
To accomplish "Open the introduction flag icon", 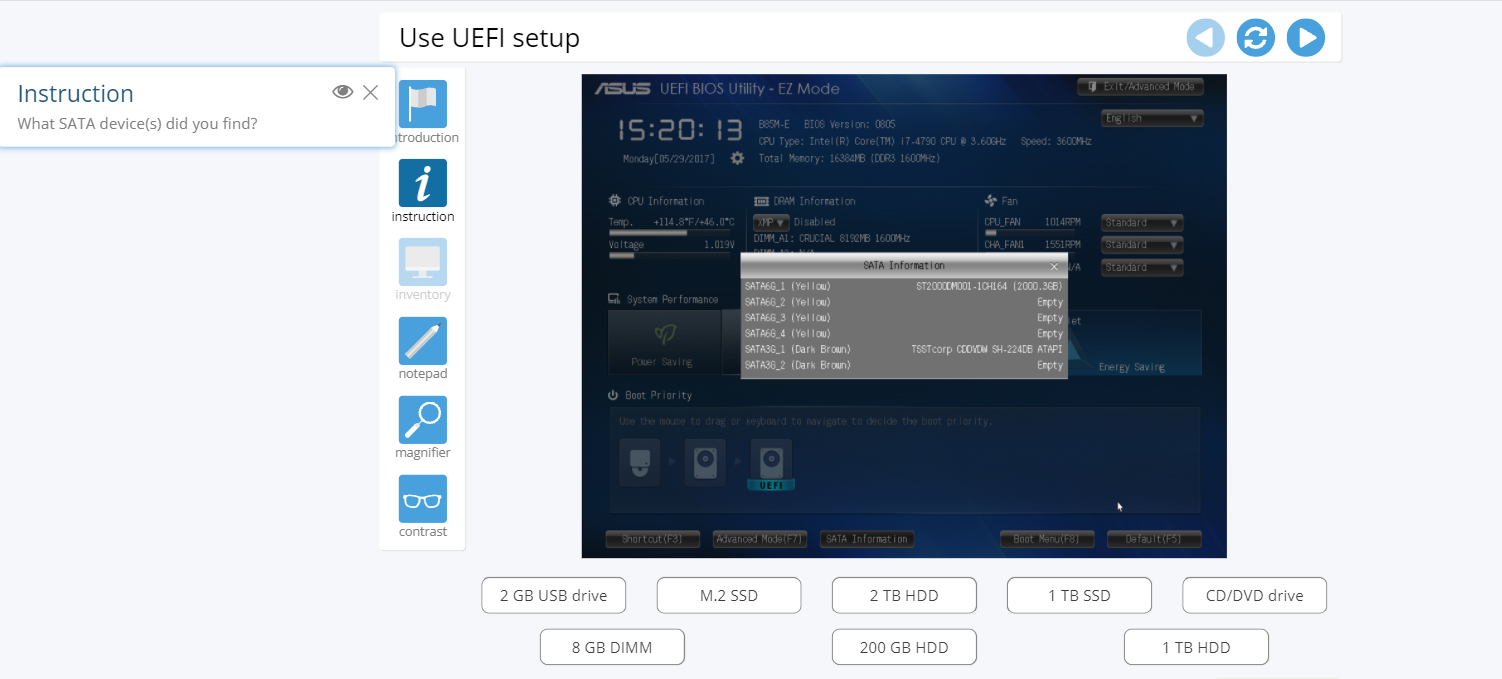I will click(x=423, y=104).
